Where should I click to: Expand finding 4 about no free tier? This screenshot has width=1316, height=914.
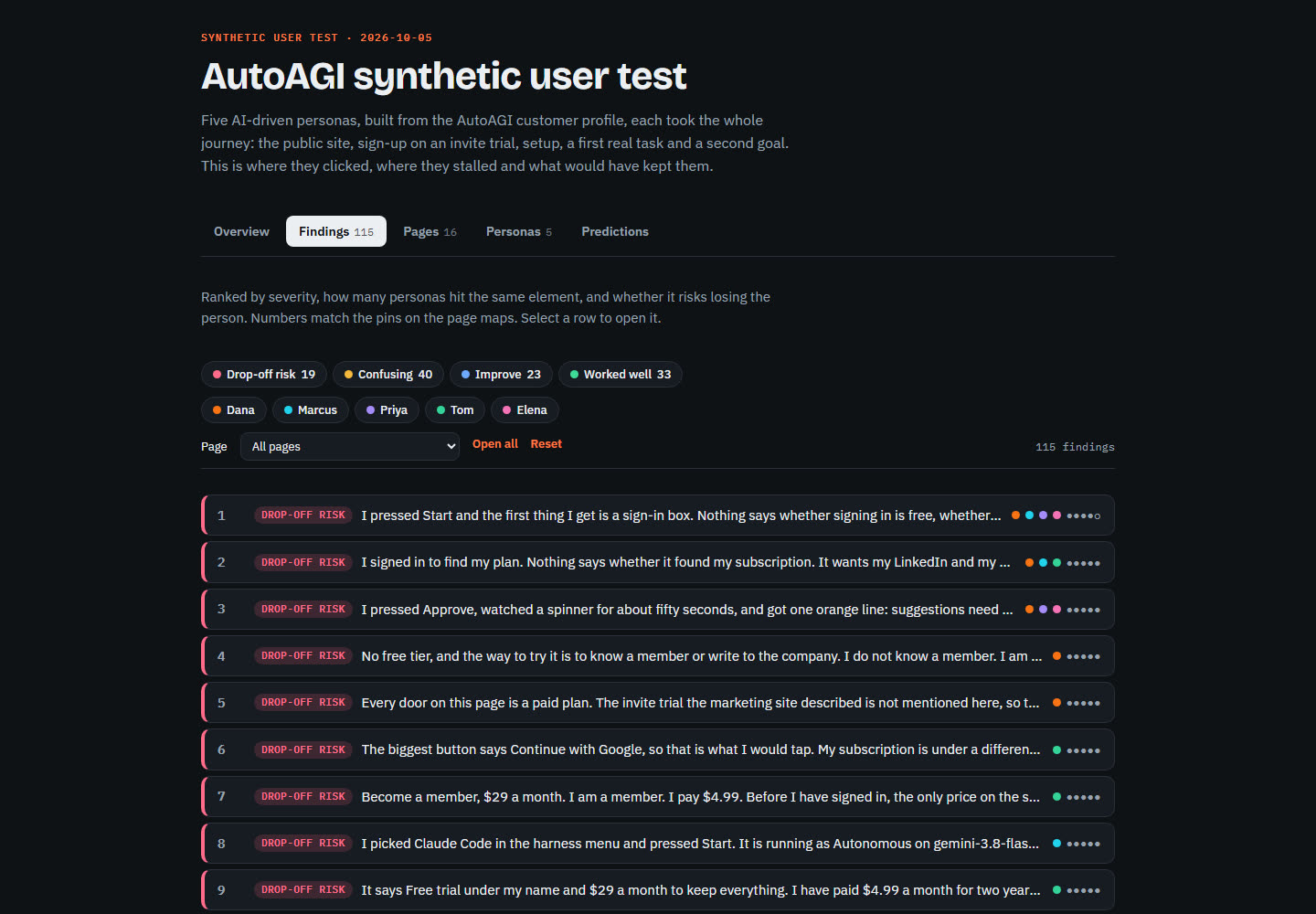(x=658, y=656)
